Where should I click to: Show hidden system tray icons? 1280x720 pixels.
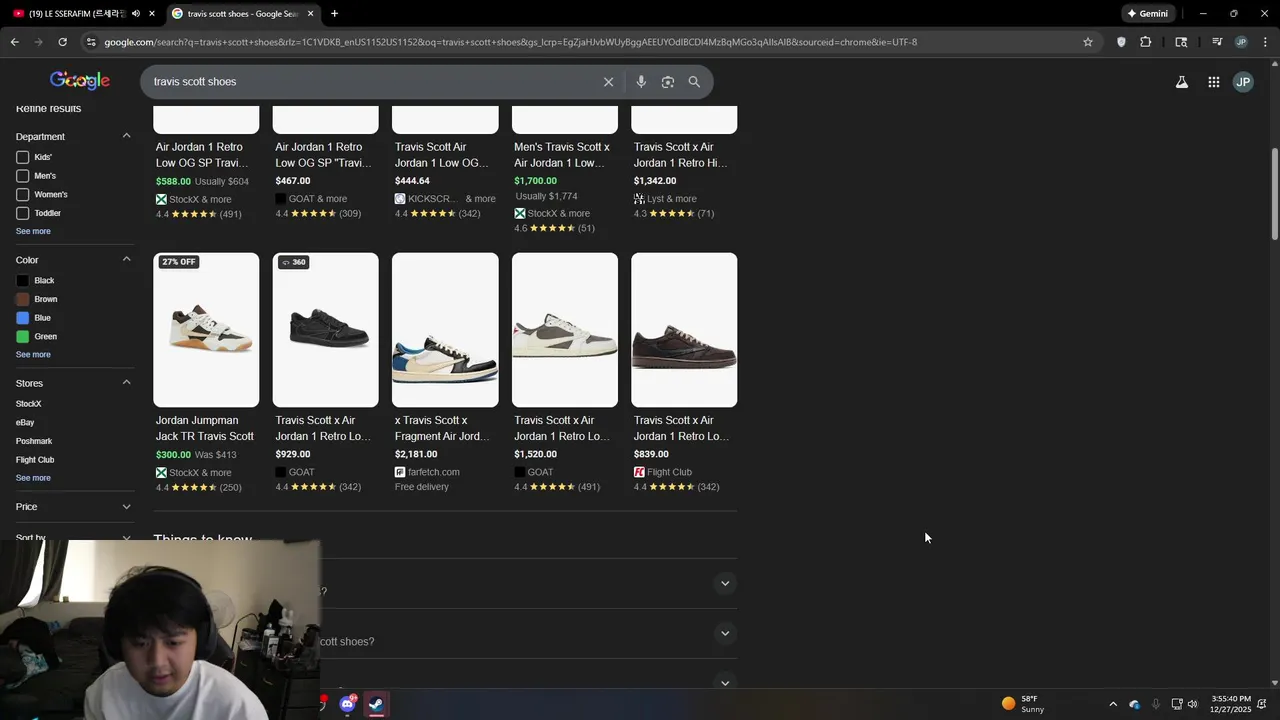click(1113, 704)
